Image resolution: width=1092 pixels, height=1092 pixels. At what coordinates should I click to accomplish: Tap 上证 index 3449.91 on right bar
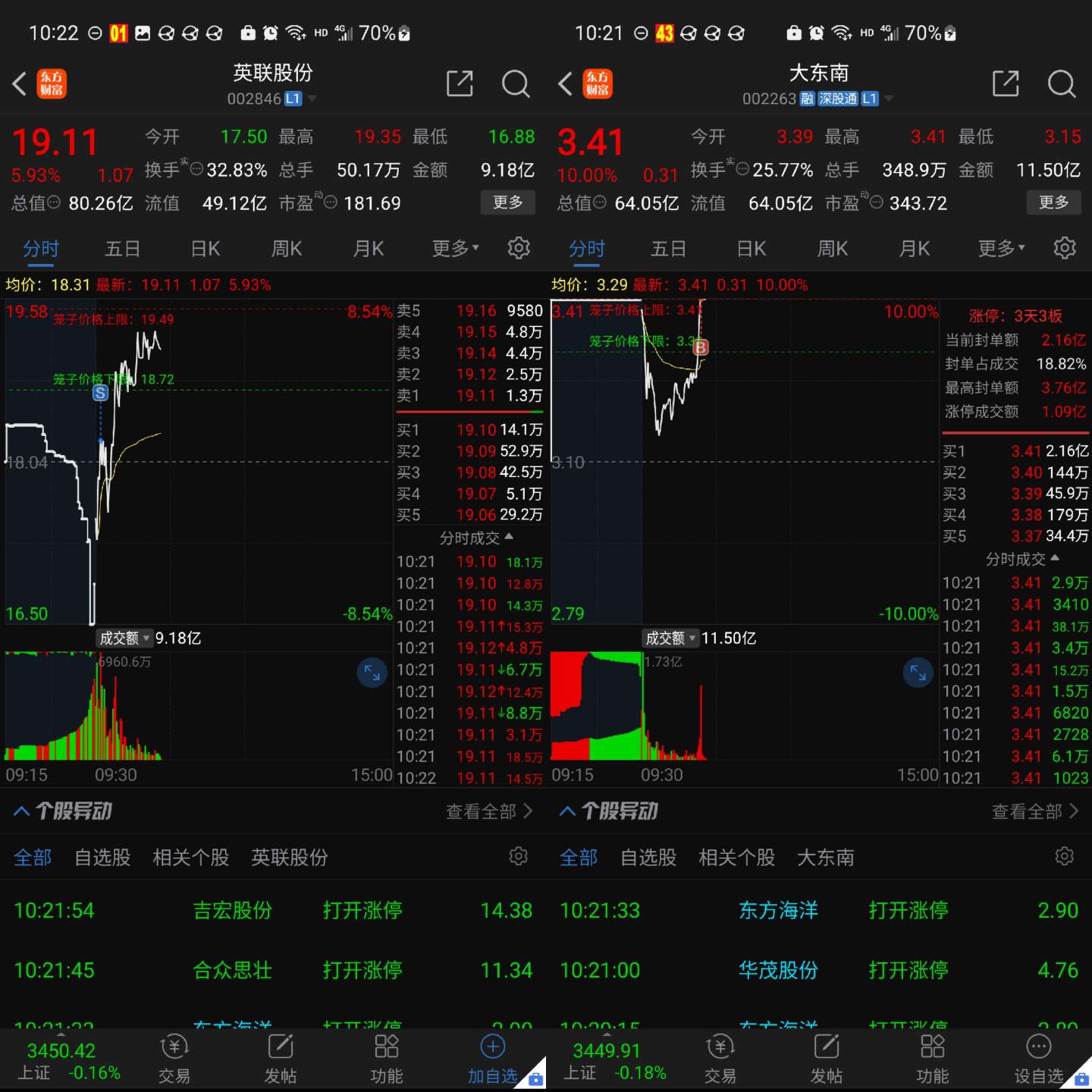613,1061
